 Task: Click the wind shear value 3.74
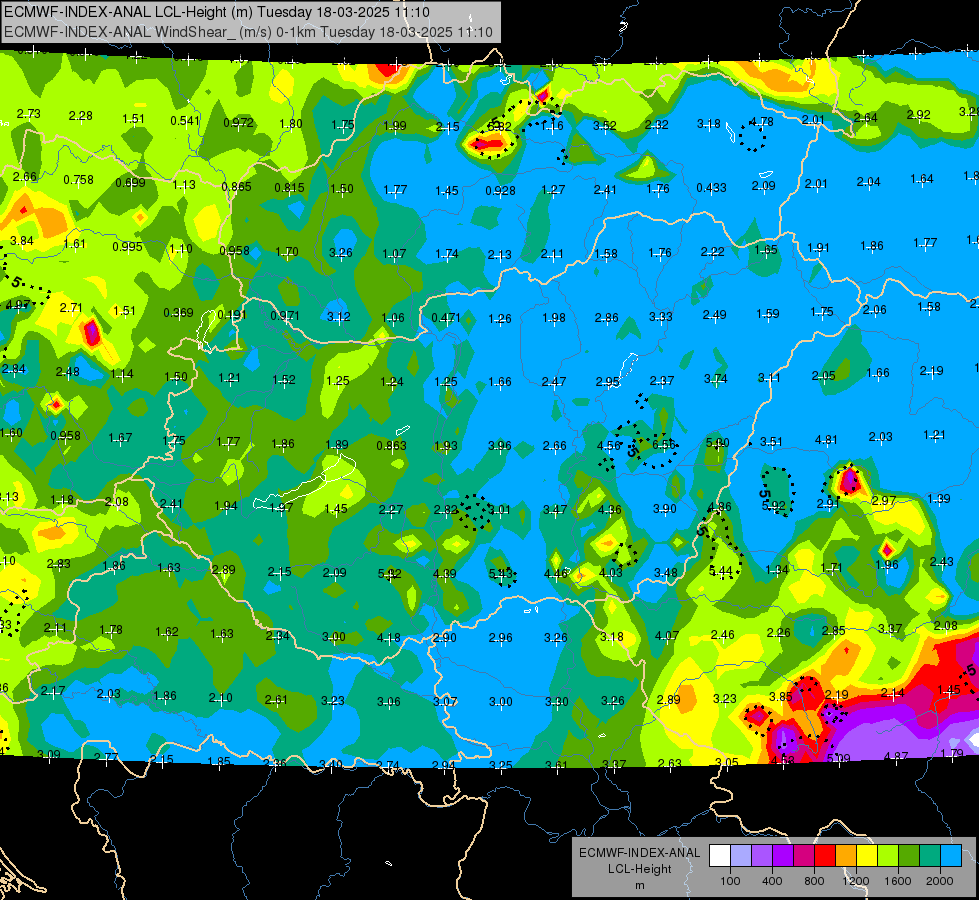point(716,379)
